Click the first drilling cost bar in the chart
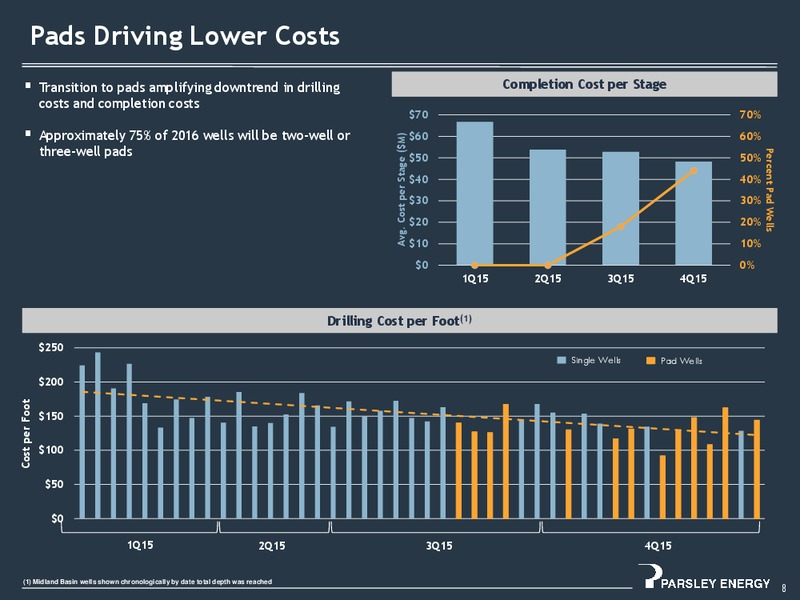Viewport: 800px width, 600px height. click(x=82, y=442)
